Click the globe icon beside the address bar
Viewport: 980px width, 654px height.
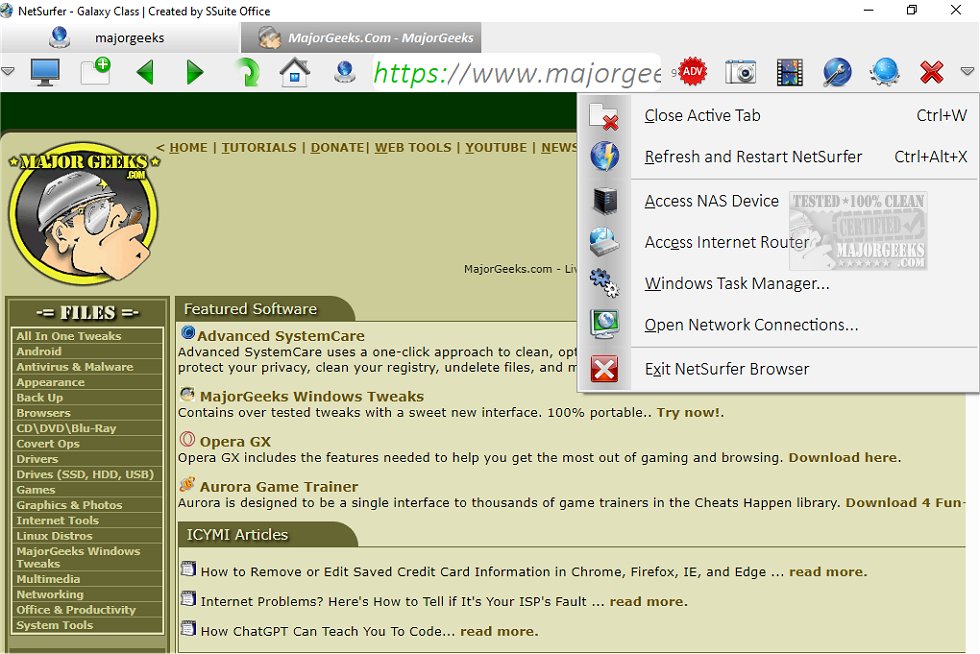click(344, 73)
